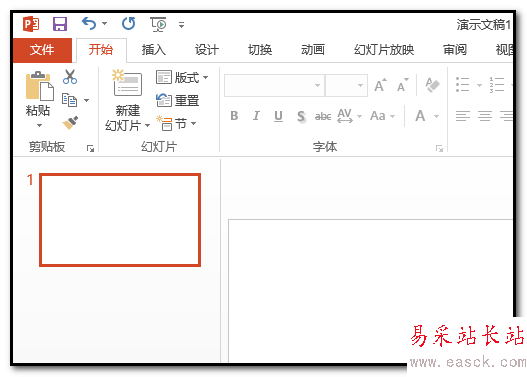Open the 版式 (Layout) dropdown
Image resolution: width=527 pixels, height=377 pixels.
point(182,78)
